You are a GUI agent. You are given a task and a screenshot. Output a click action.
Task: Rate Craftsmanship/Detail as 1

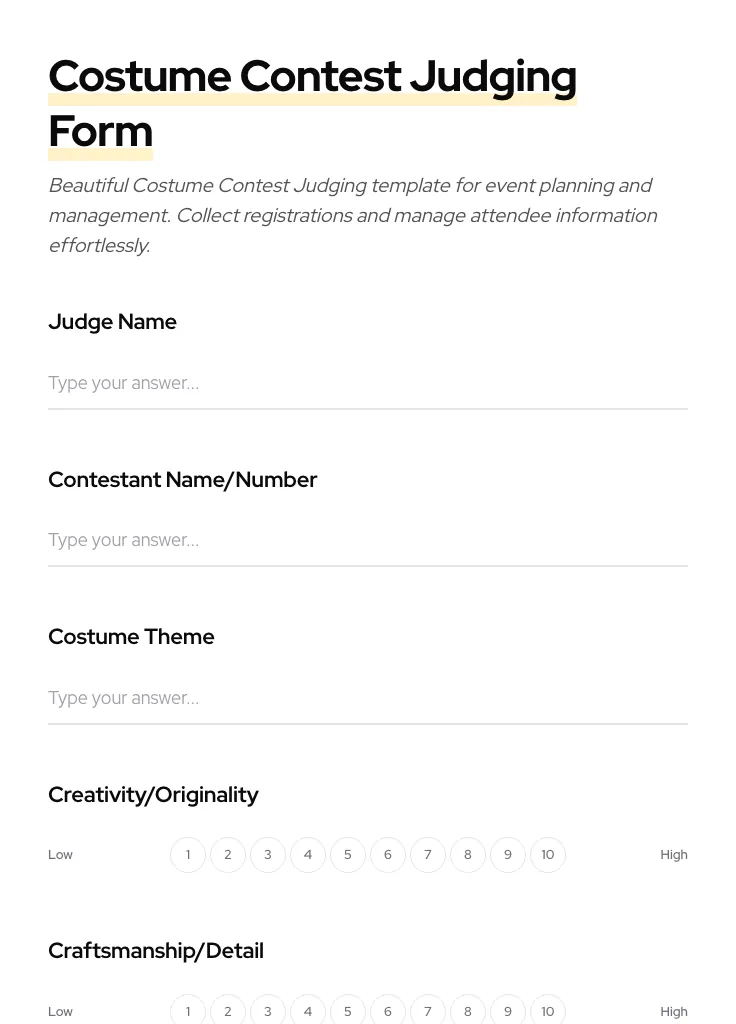click(x=188, y=1010)
